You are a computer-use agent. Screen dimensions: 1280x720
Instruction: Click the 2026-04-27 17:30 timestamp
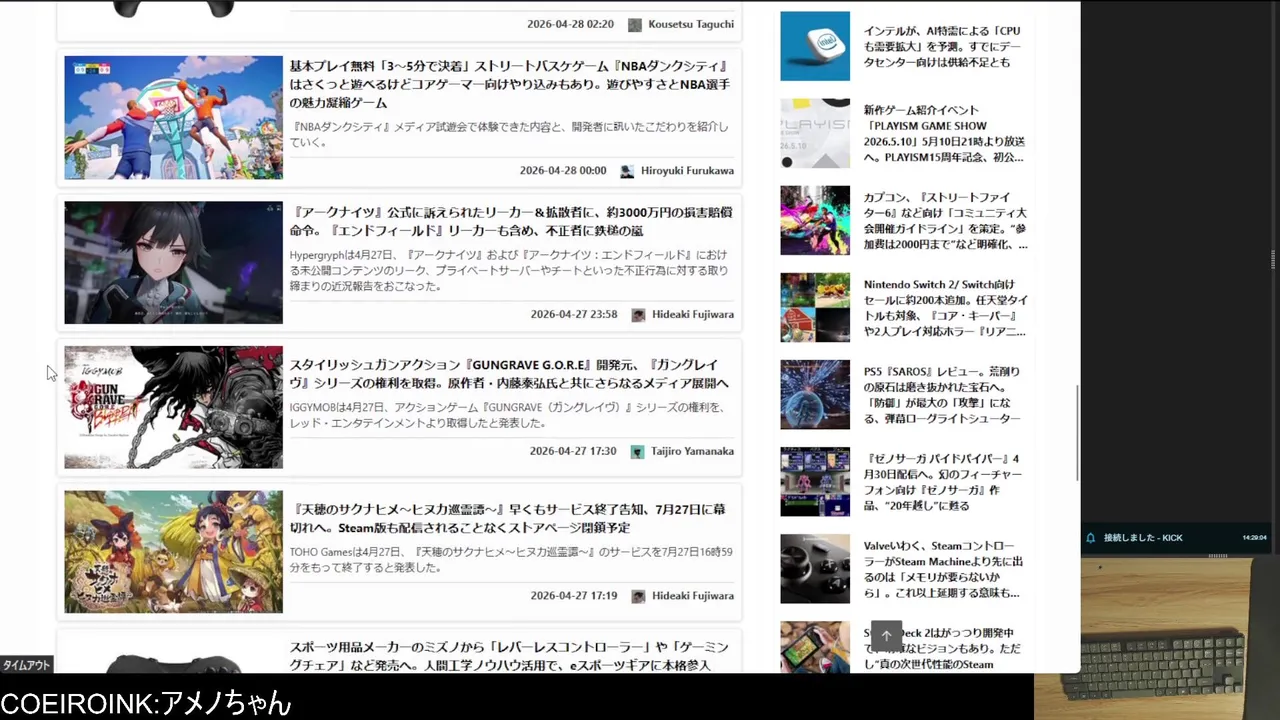(573, 452)
